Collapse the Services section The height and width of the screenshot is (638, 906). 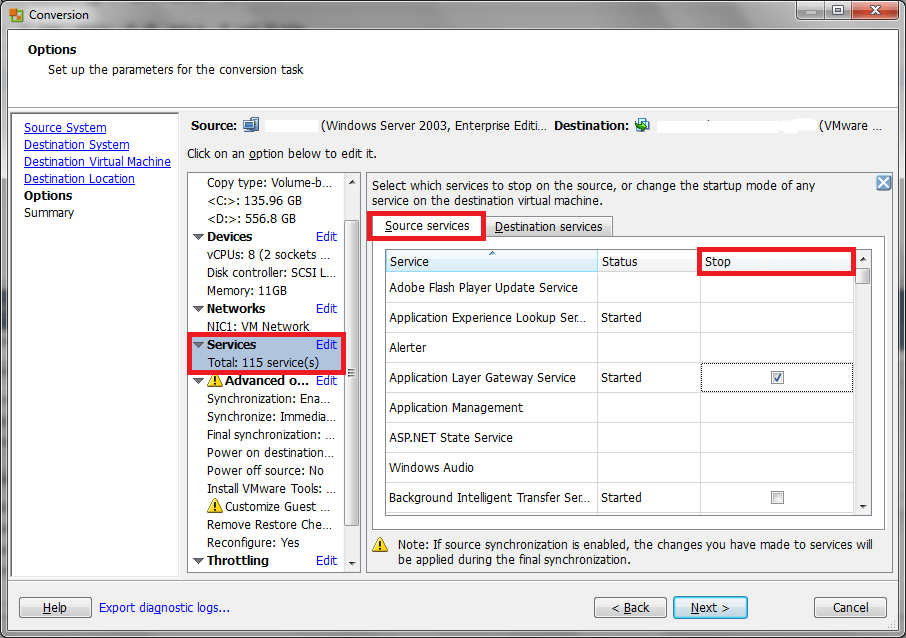(x=198, y=344)
